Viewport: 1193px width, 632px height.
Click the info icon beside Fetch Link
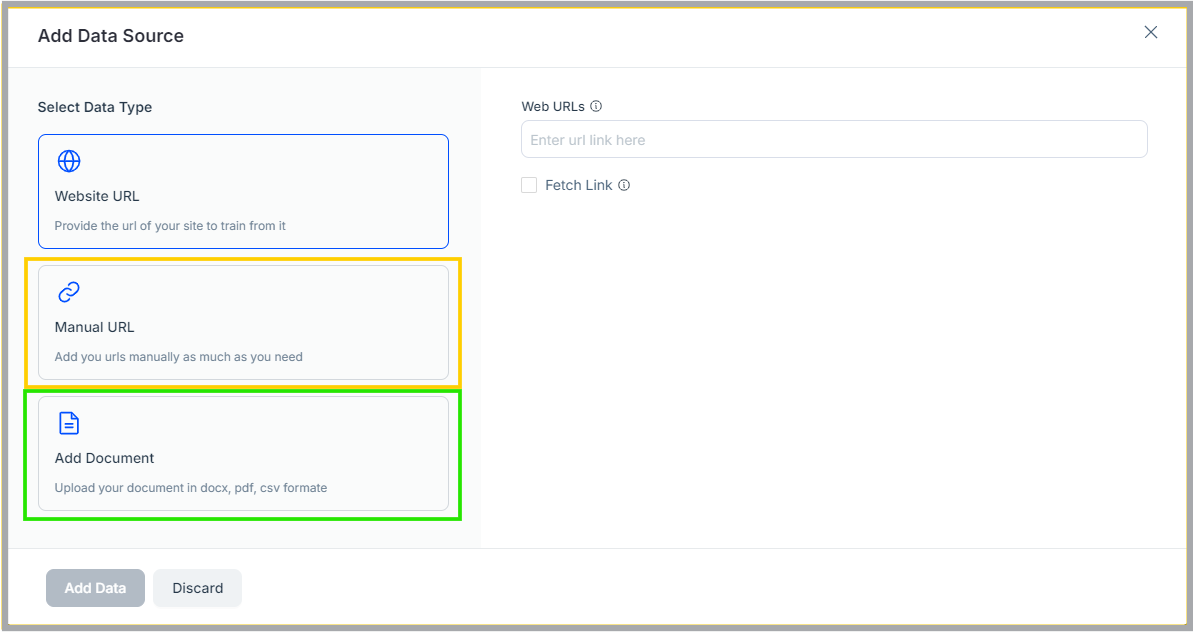624,185
